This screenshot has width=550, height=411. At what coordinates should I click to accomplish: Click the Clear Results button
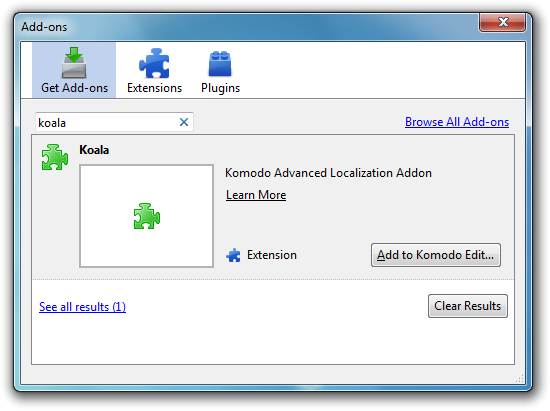[x=468, y=306]
